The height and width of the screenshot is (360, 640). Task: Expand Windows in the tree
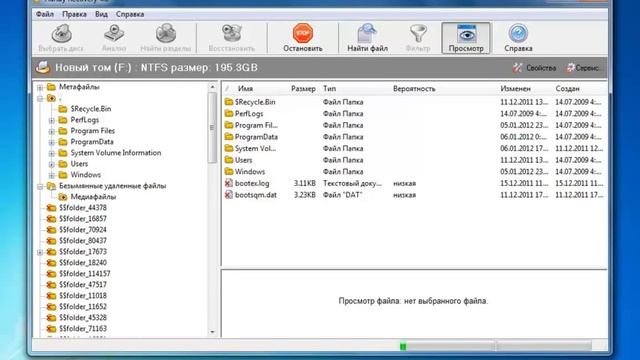point(51,176)
